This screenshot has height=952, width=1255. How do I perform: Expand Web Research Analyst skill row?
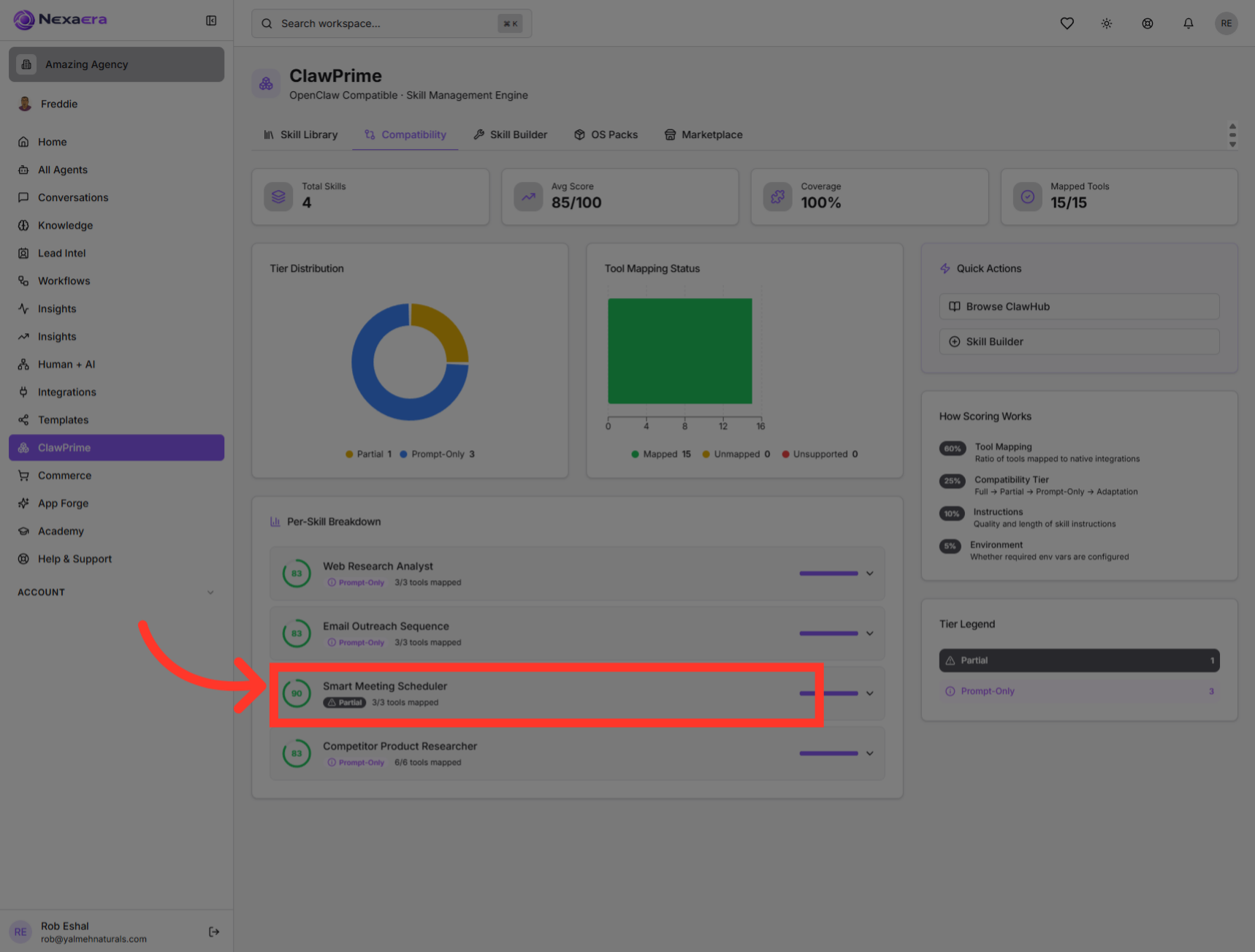tap(576, 574)
